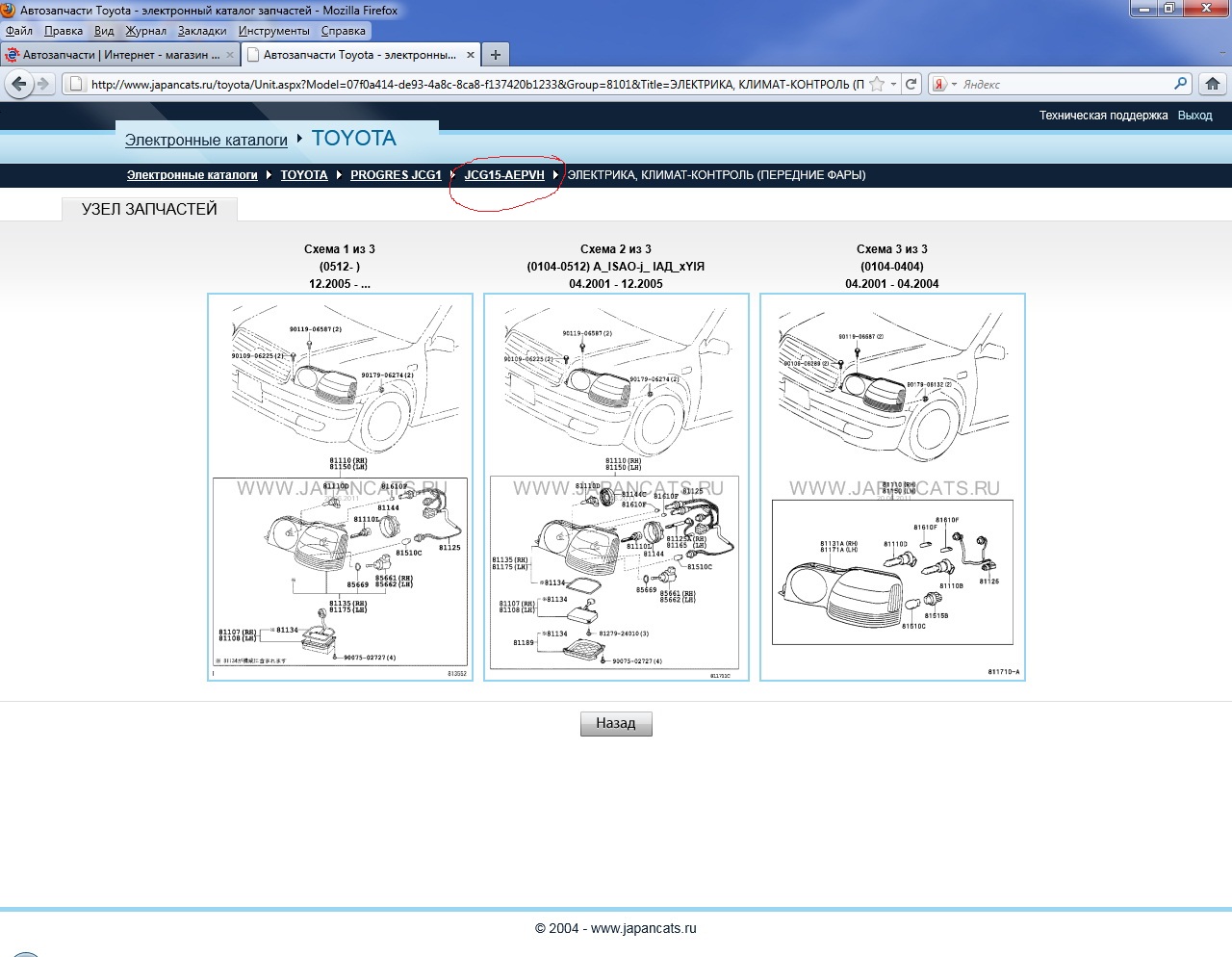
Task: Click the search magnifier icon in Yandex box
Action: coord(1180,84)
